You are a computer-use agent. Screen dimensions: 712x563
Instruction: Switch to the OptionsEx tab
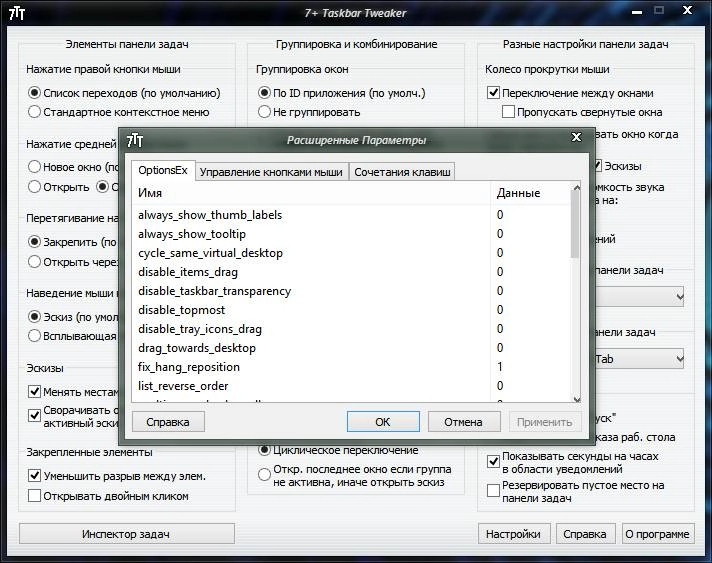coord(163,170)
